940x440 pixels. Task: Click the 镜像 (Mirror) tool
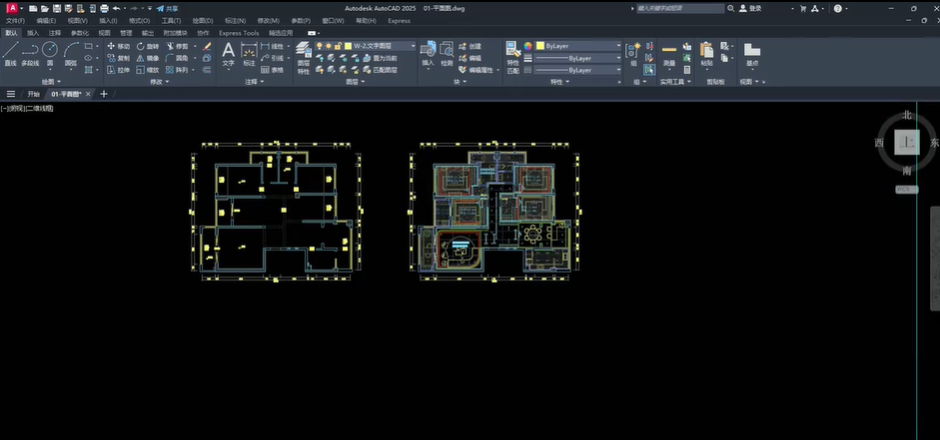(x=147, y=58)
